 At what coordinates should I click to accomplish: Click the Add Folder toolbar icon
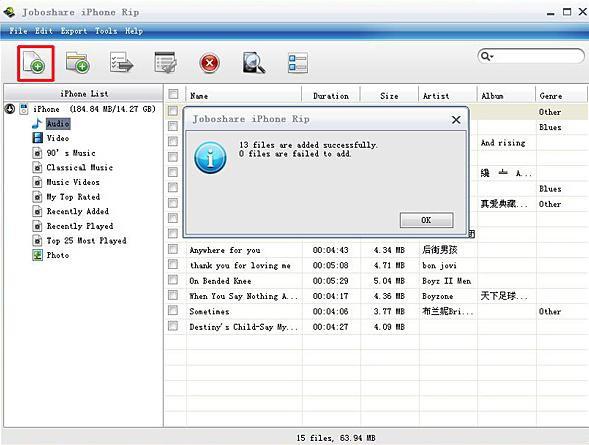coord(78,63)
